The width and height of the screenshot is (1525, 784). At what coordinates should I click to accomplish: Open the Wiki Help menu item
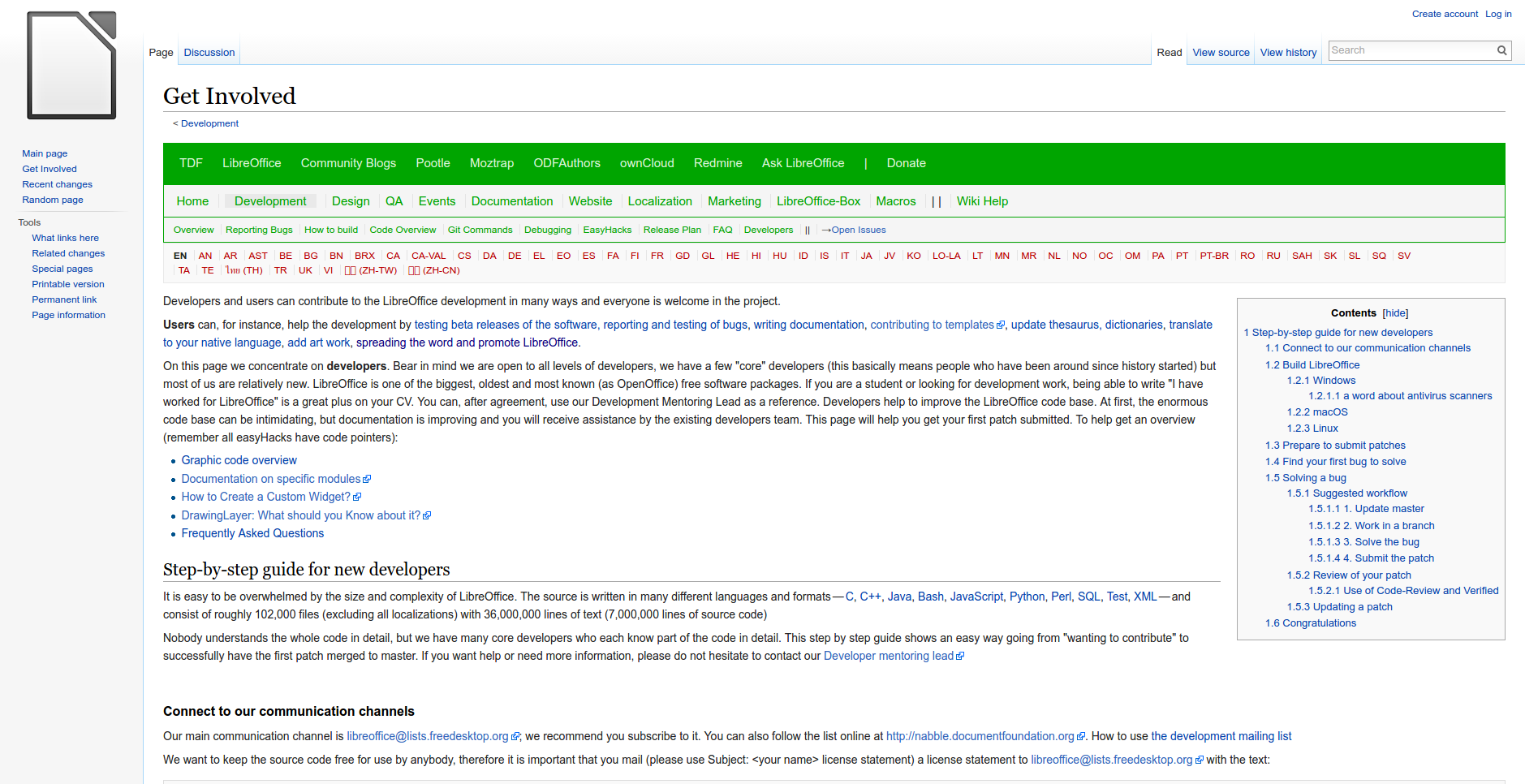point(982,201)
